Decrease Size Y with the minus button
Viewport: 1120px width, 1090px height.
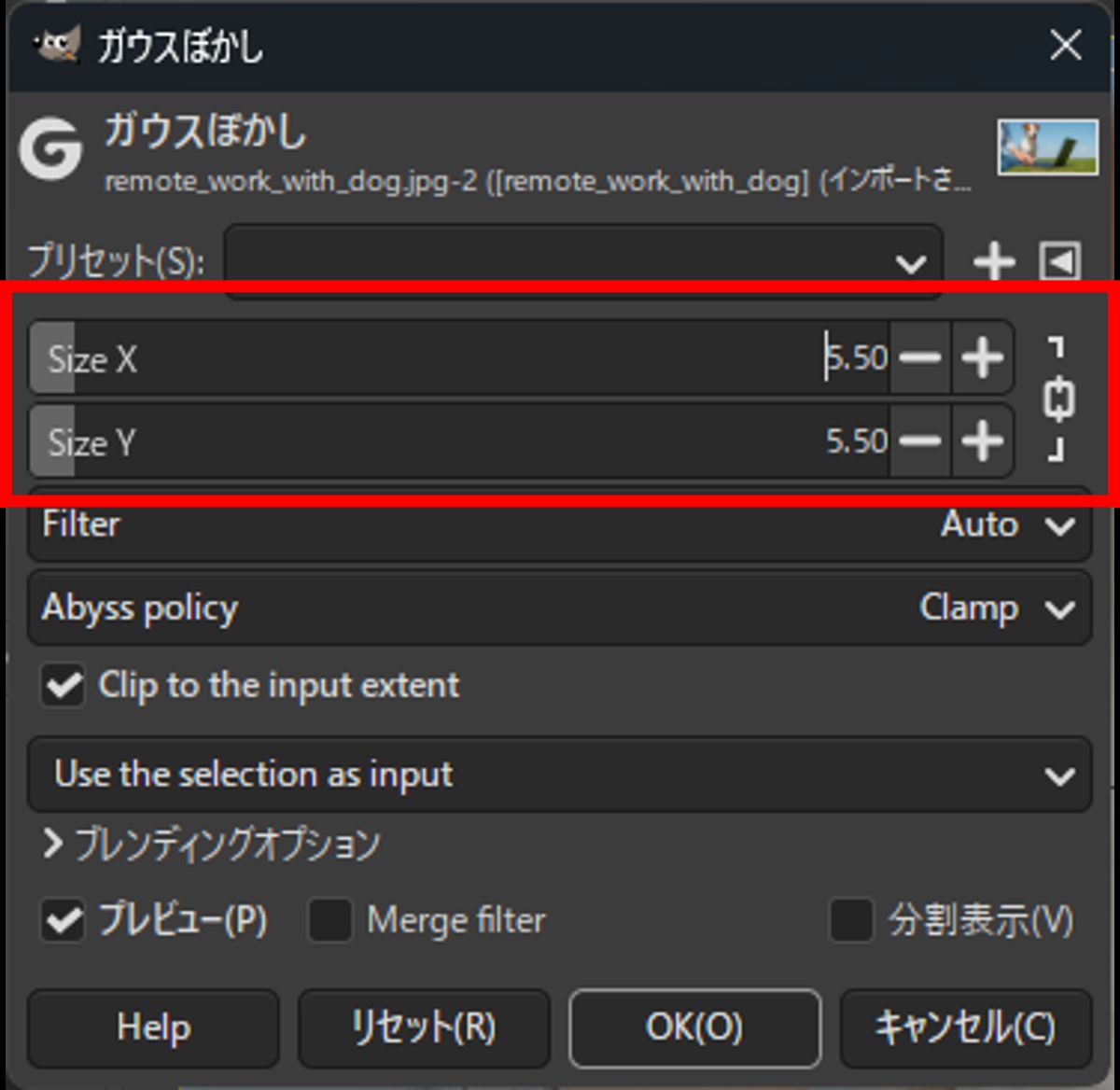(x=920, y=441)
